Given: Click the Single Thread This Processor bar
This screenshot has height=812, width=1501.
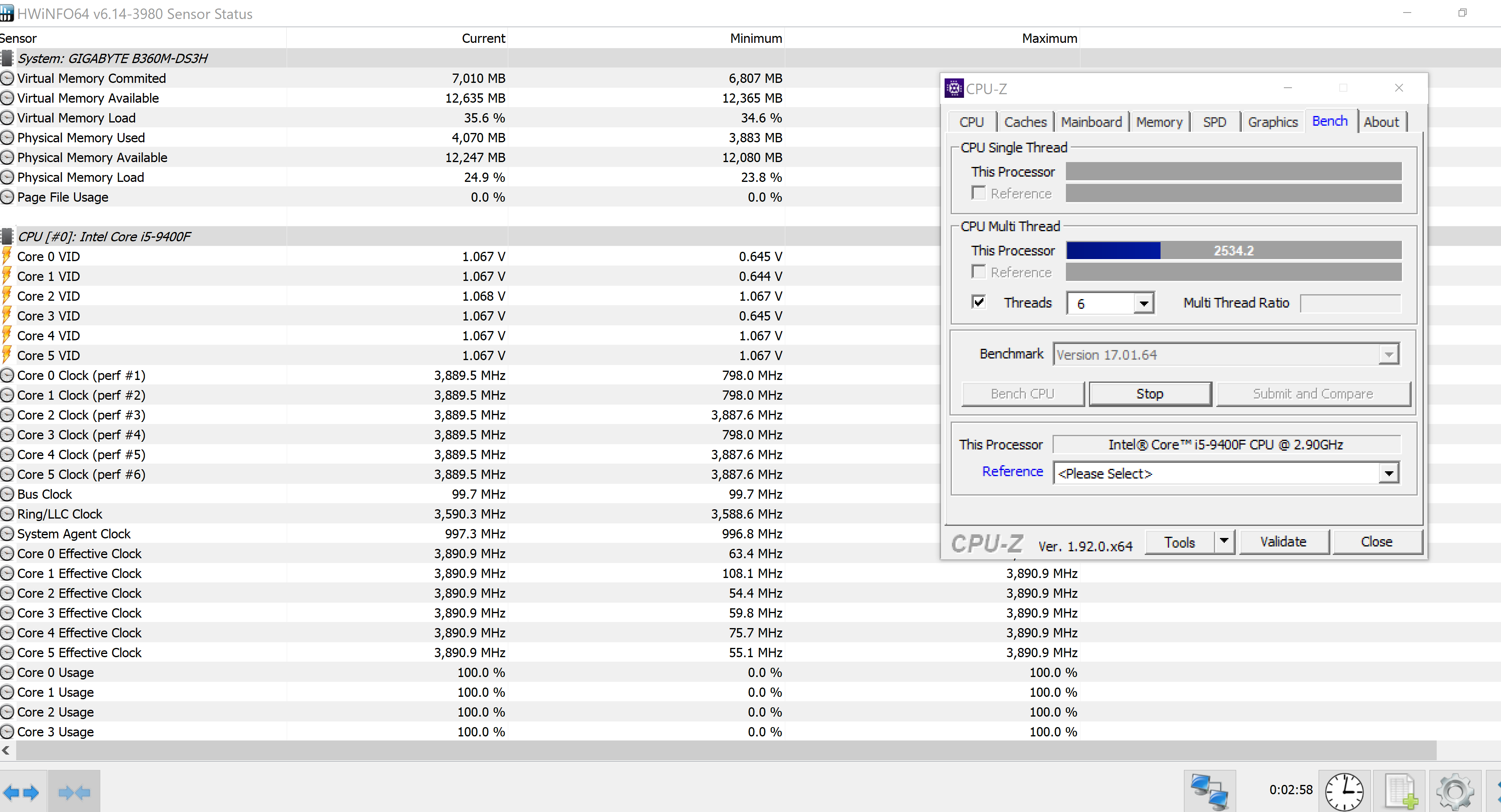Looking at the screenshot, I should [1234, 171].
